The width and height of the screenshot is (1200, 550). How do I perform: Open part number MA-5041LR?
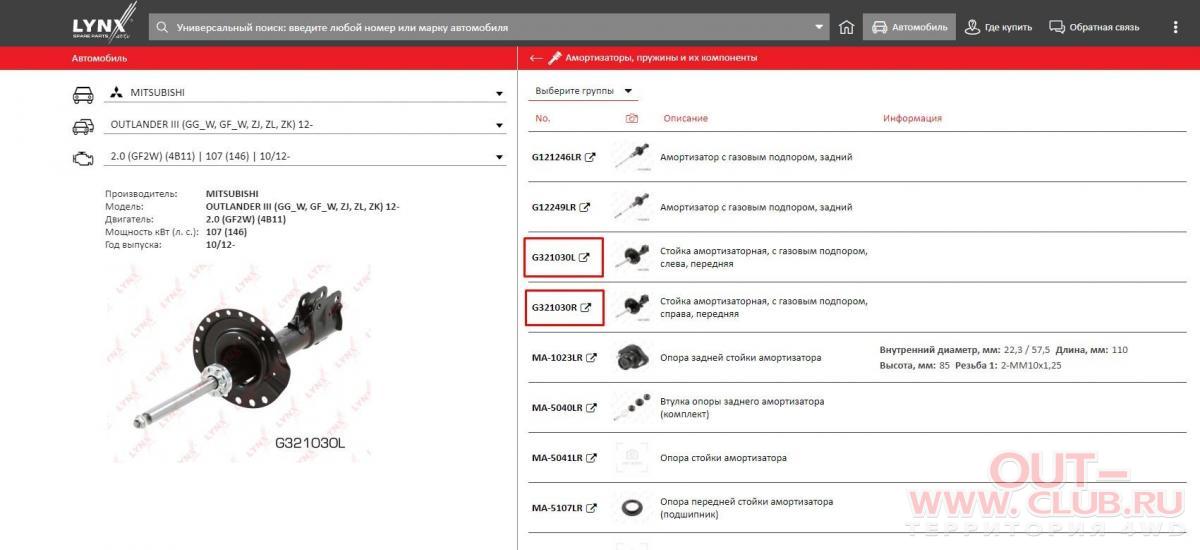564,458
